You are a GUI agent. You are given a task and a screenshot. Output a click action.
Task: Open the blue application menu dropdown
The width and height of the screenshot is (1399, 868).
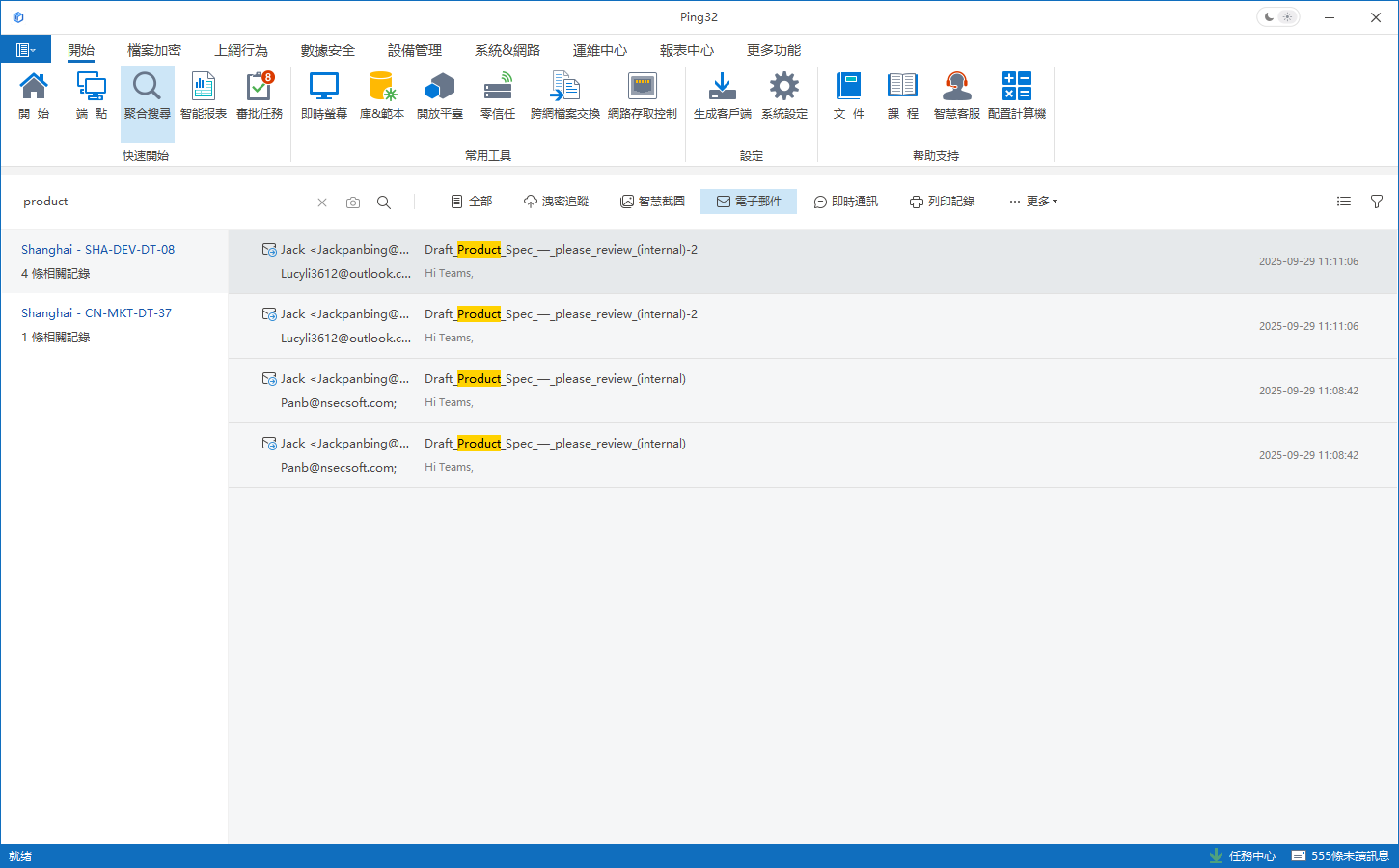(26, 50)
